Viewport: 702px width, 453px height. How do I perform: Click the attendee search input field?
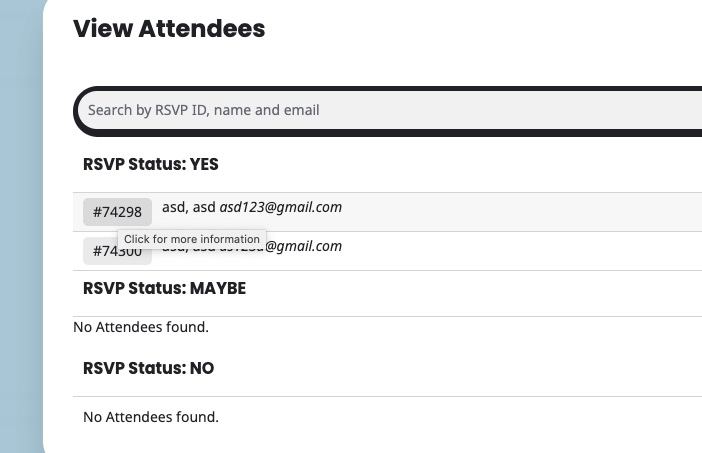390,110
